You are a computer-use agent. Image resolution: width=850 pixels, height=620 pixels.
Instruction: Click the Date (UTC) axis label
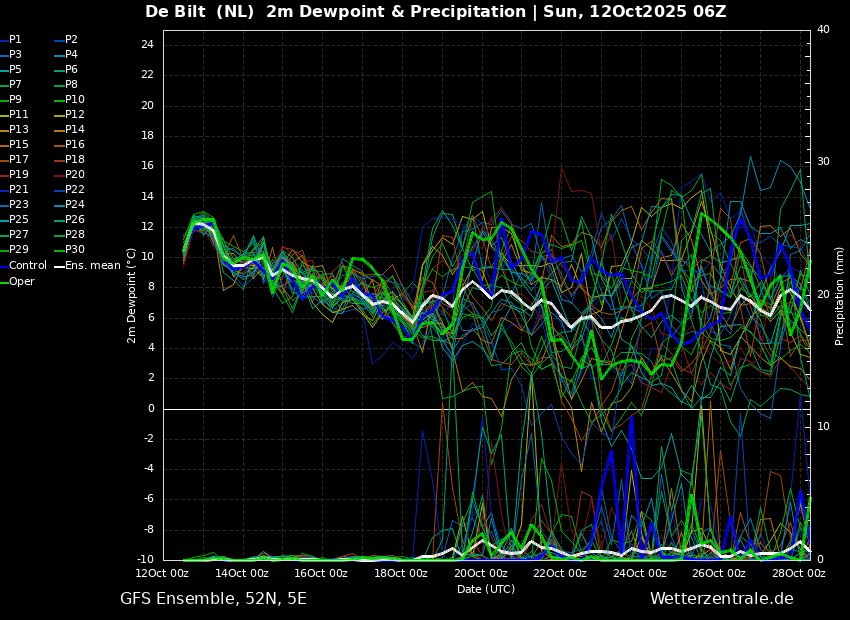click(x=486, y=589)
